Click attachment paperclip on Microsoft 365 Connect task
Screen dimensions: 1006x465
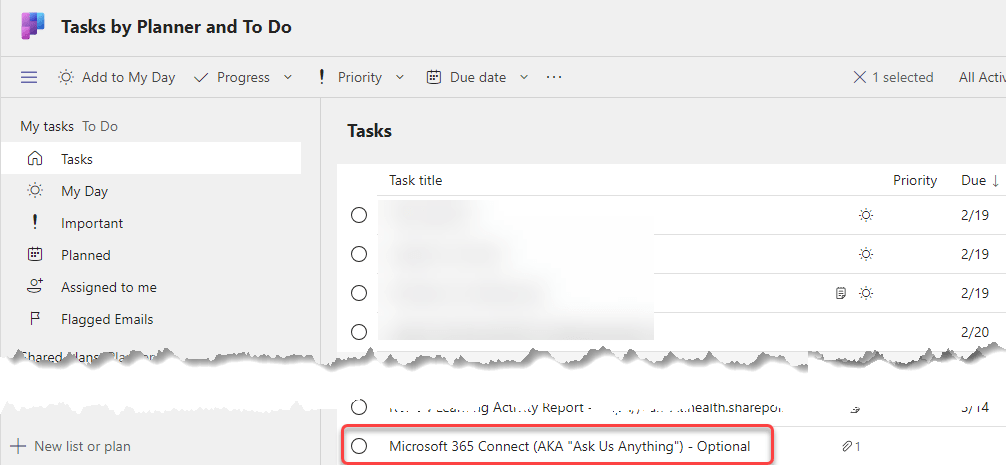coord(849,446)
